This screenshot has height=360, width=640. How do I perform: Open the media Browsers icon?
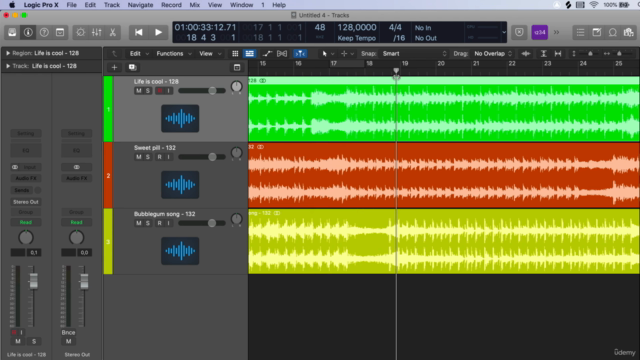pyautogui.click(x=629, y=32)
